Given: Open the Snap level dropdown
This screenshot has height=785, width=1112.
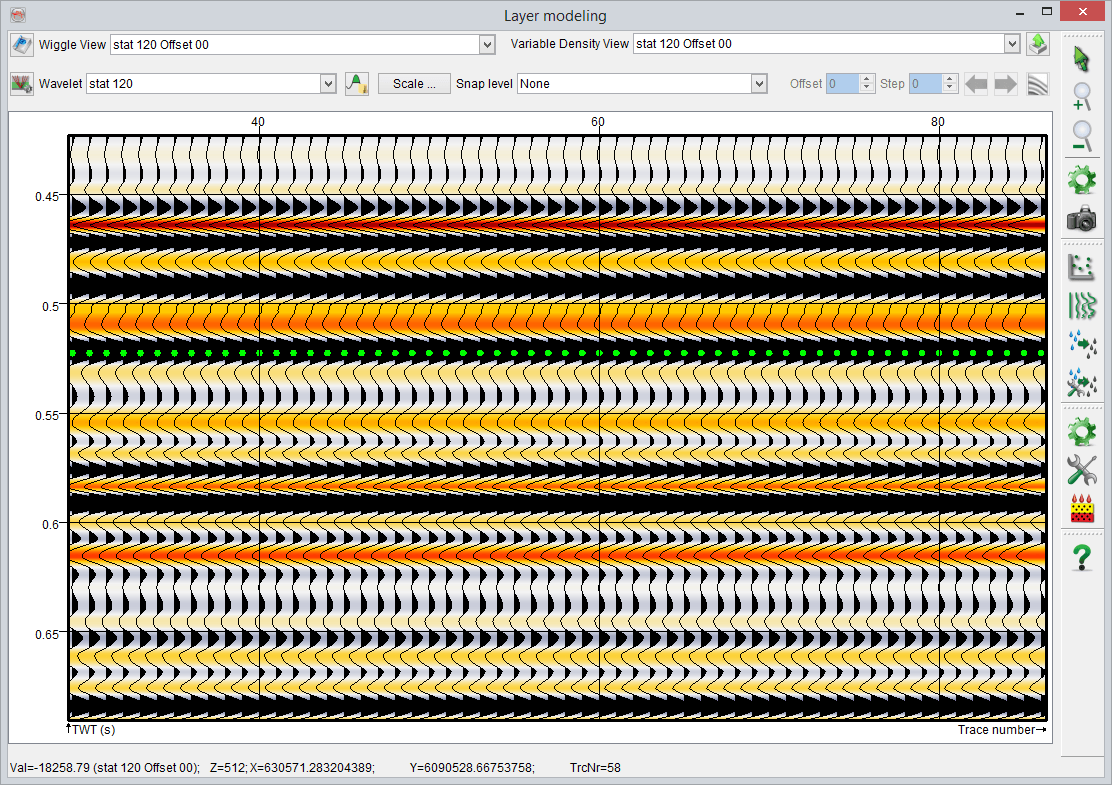Looking at the screenshot, I should coord(758,84).
